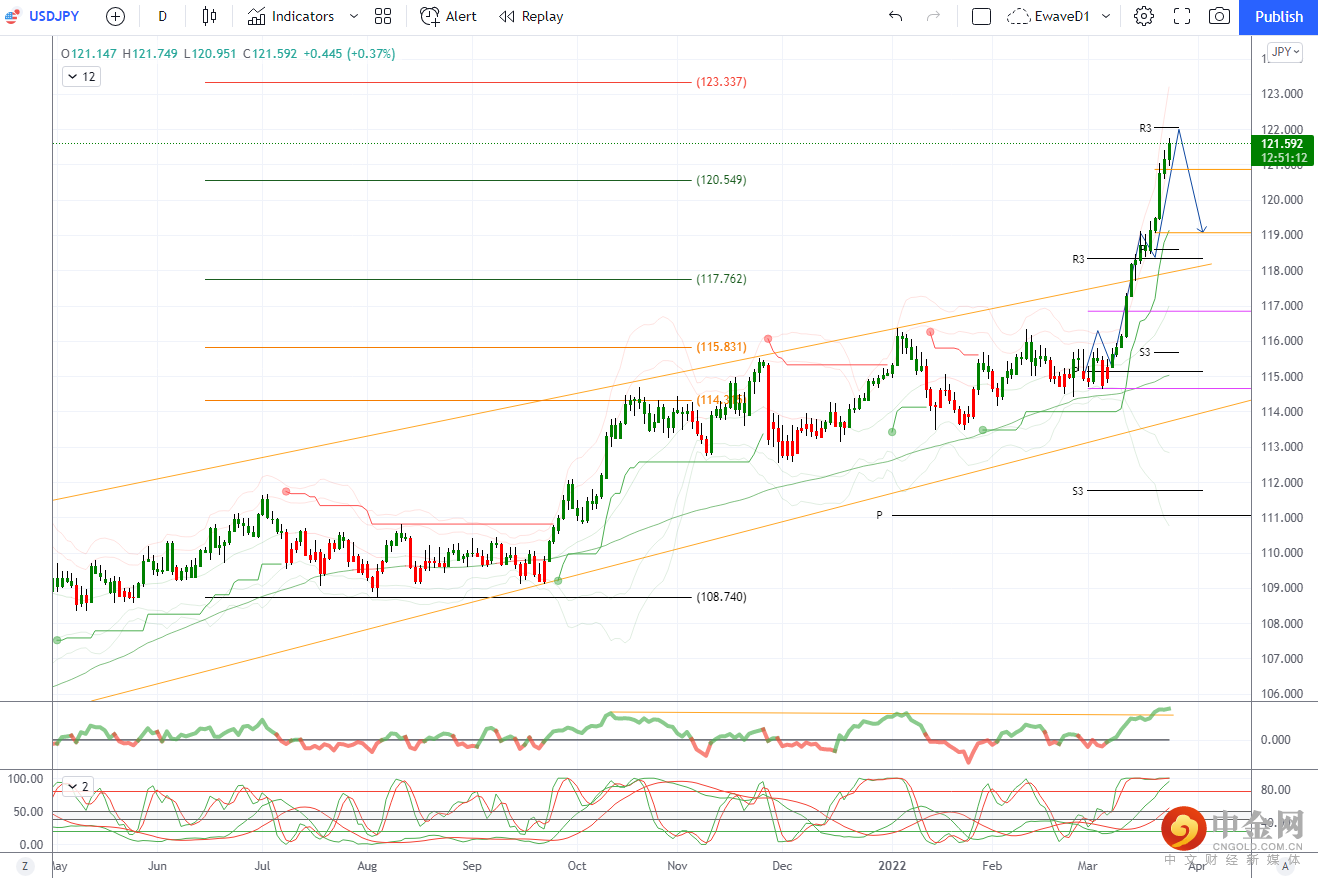The image size is (1318, 878).
Task: Toggle auto scale A button
Action: click(1285, 866)
